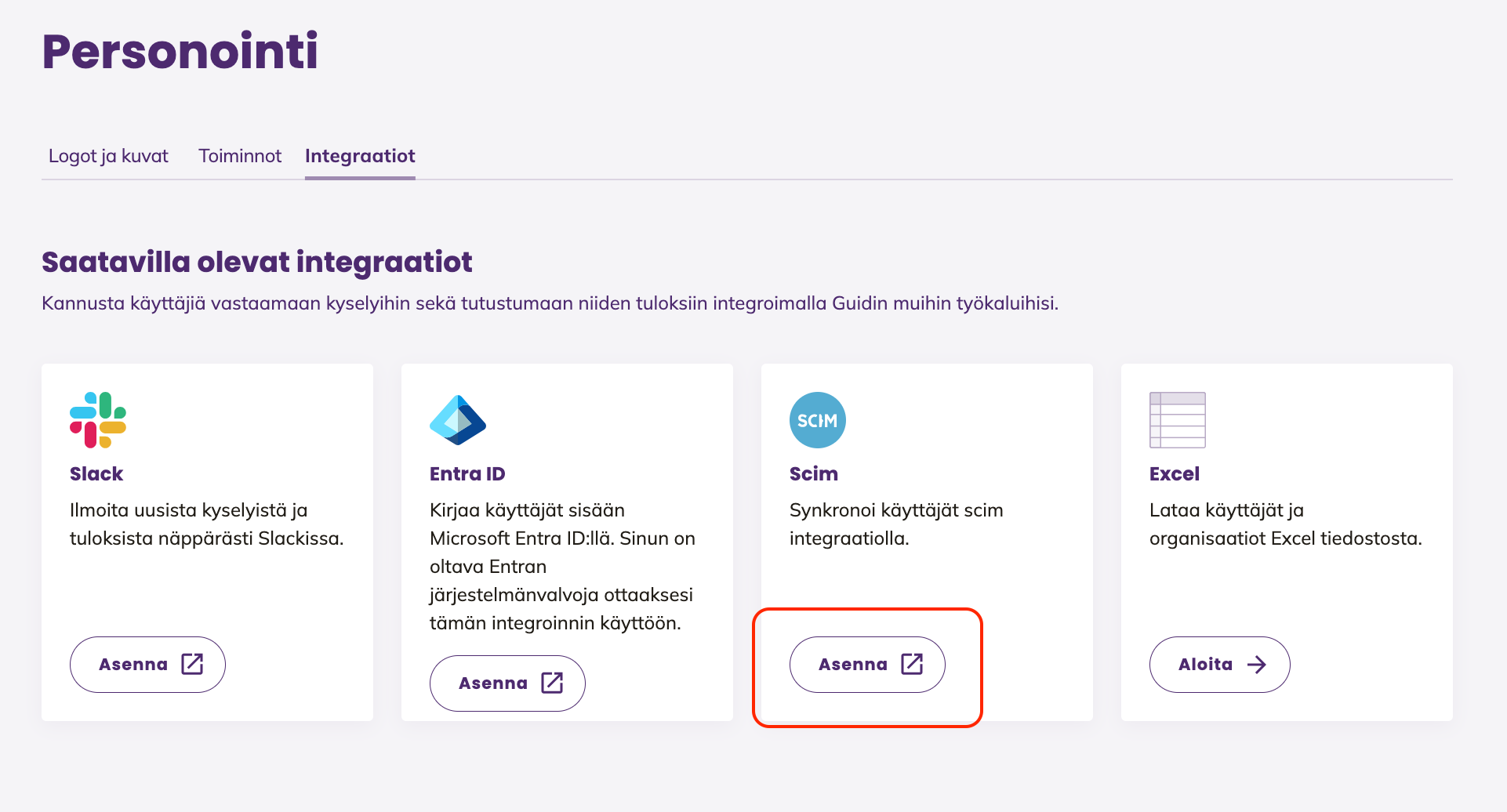
Task: Switch to the Toiminnot tab
Action: [x=240, y=156]
